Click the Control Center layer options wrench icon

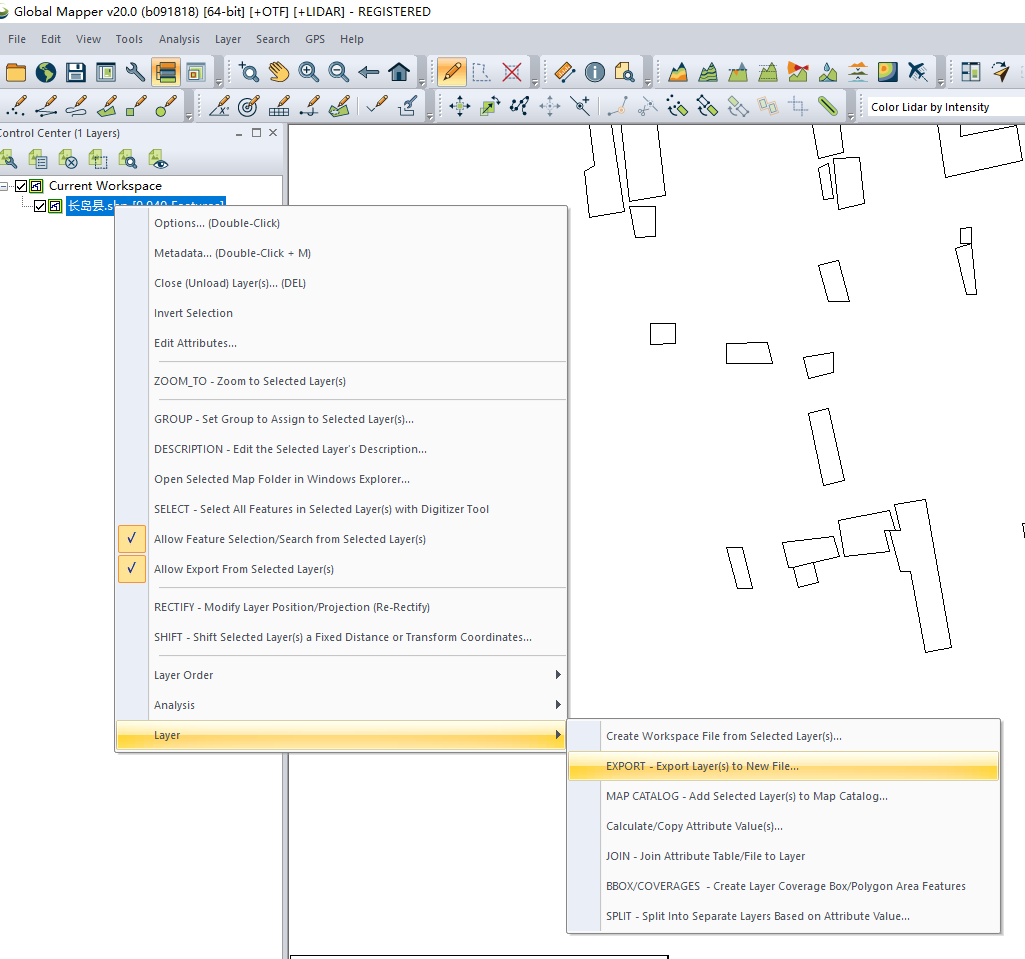(9, 159)
